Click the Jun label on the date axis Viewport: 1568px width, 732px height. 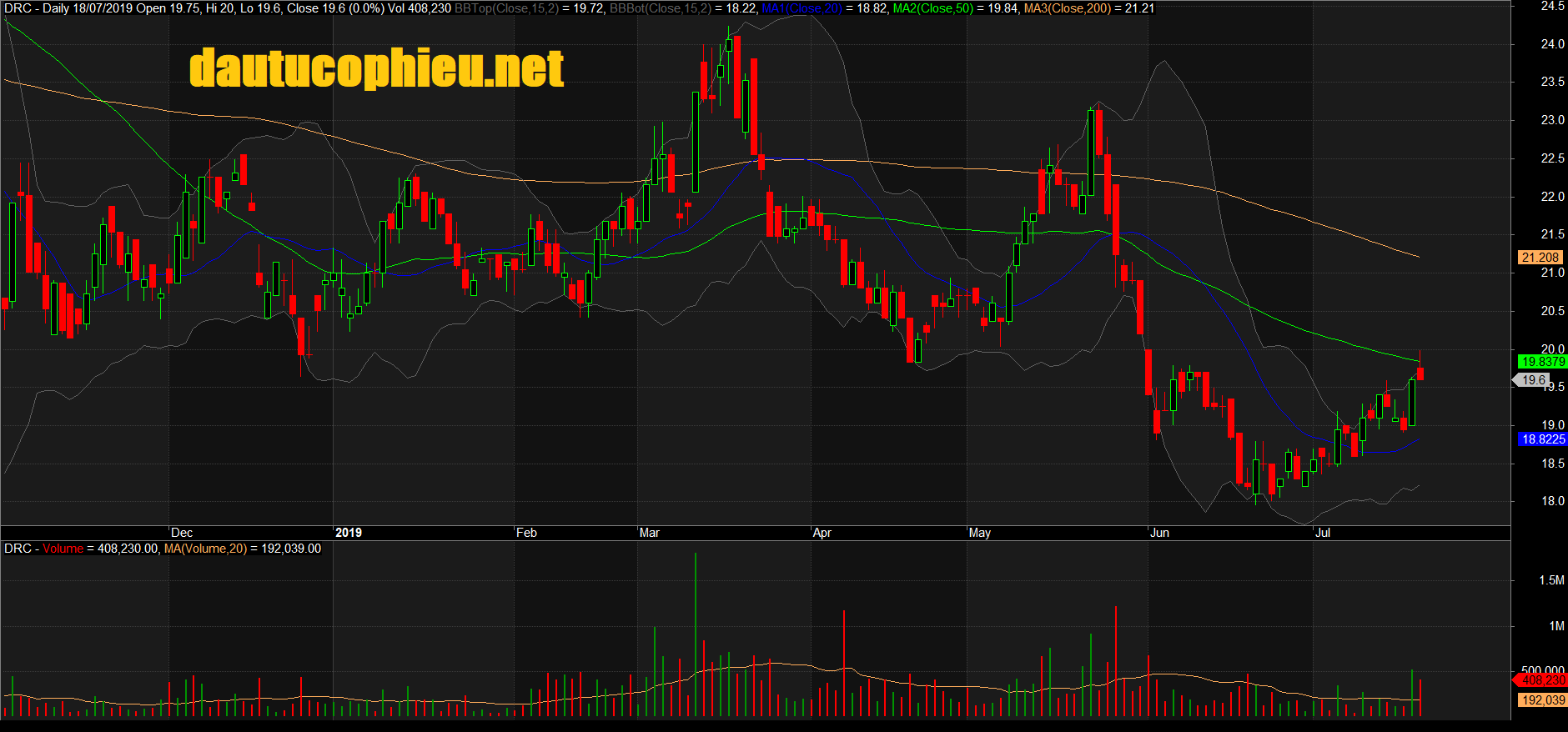[1160, 533]
